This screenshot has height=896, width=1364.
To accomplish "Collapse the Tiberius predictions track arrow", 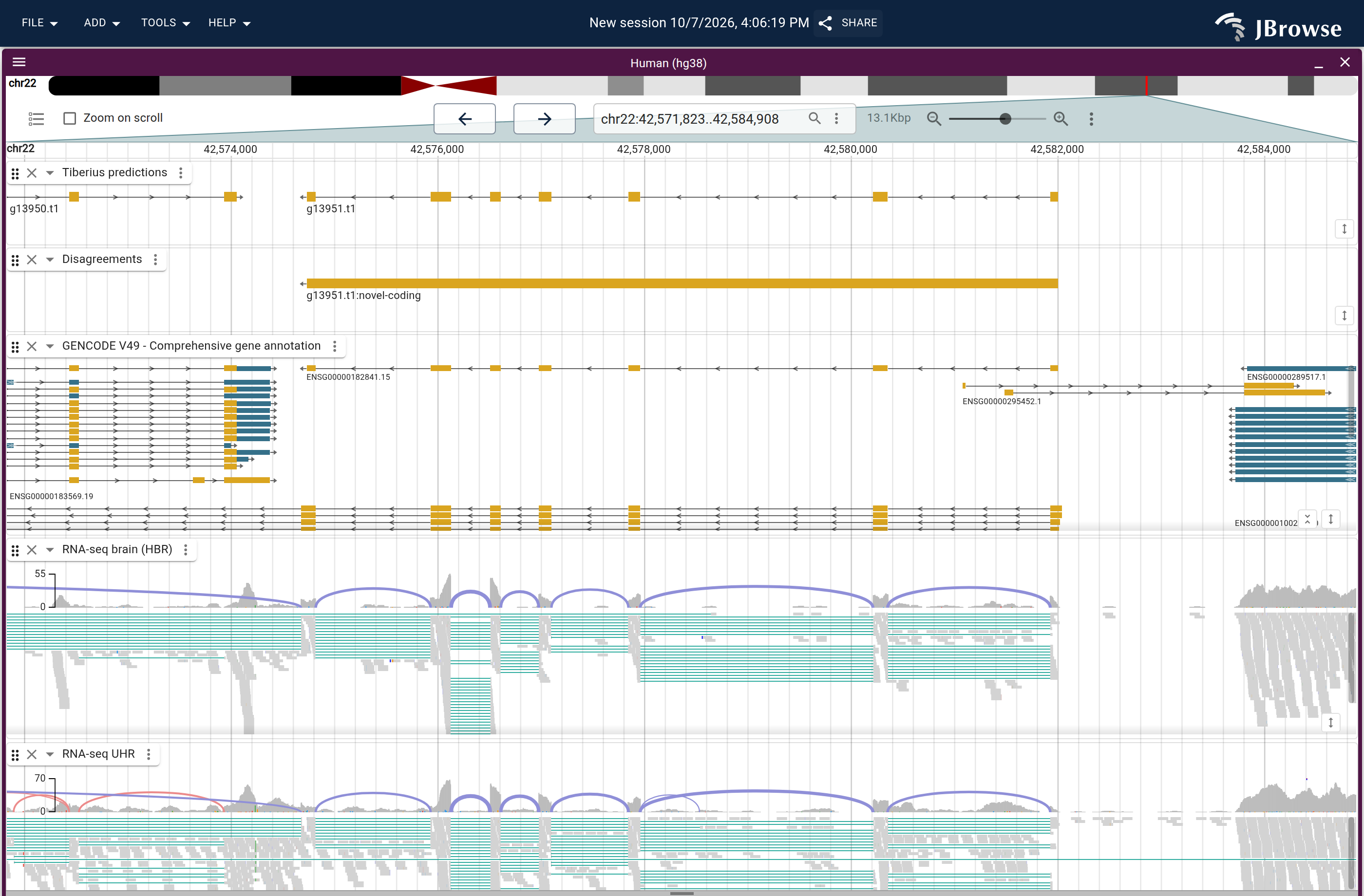I will [50, 173].
